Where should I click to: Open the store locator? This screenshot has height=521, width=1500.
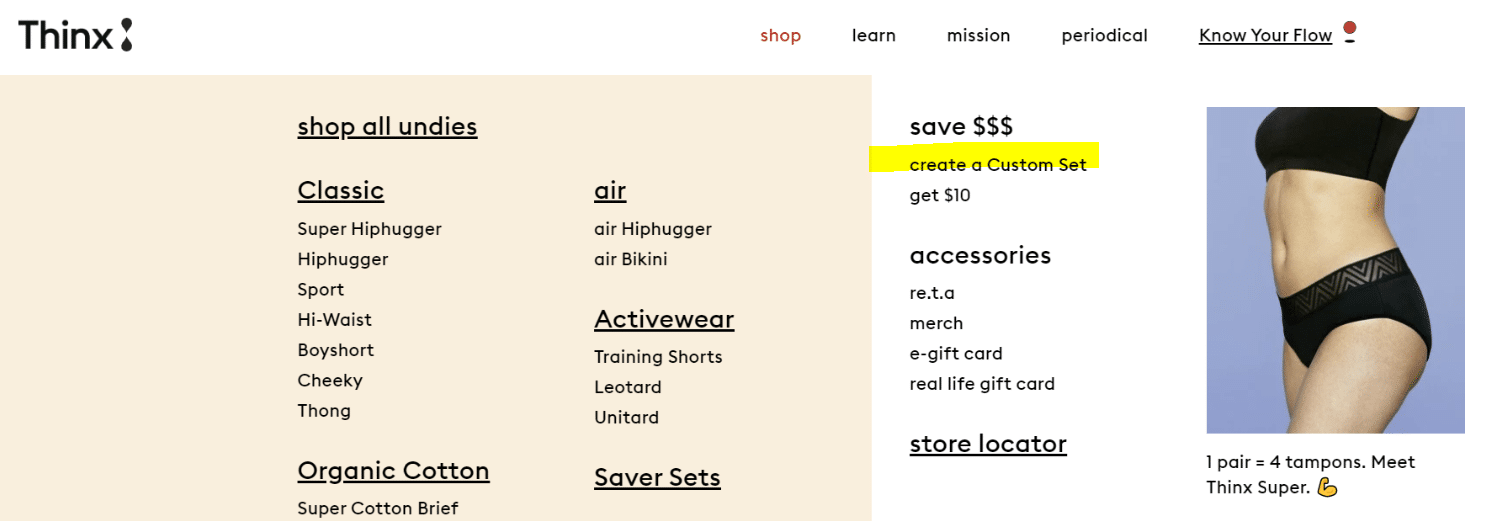pyautogui.click(x=987, y=444)
